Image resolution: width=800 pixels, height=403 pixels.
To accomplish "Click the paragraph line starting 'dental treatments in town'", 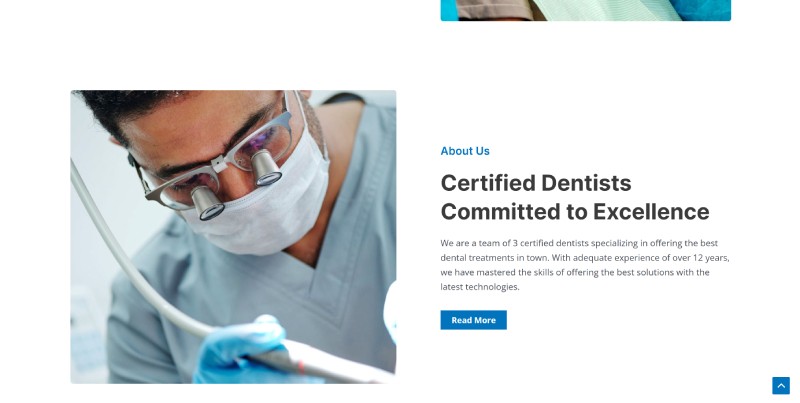I will pyautogui.click(x=585, y=258).
